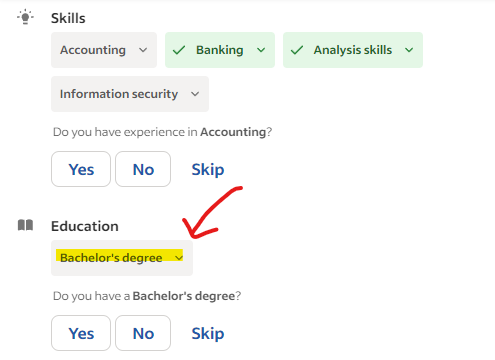The image size is (495, 360).
Task: Select the highlighted Bachelor's degree label
Action: [111, 258]
